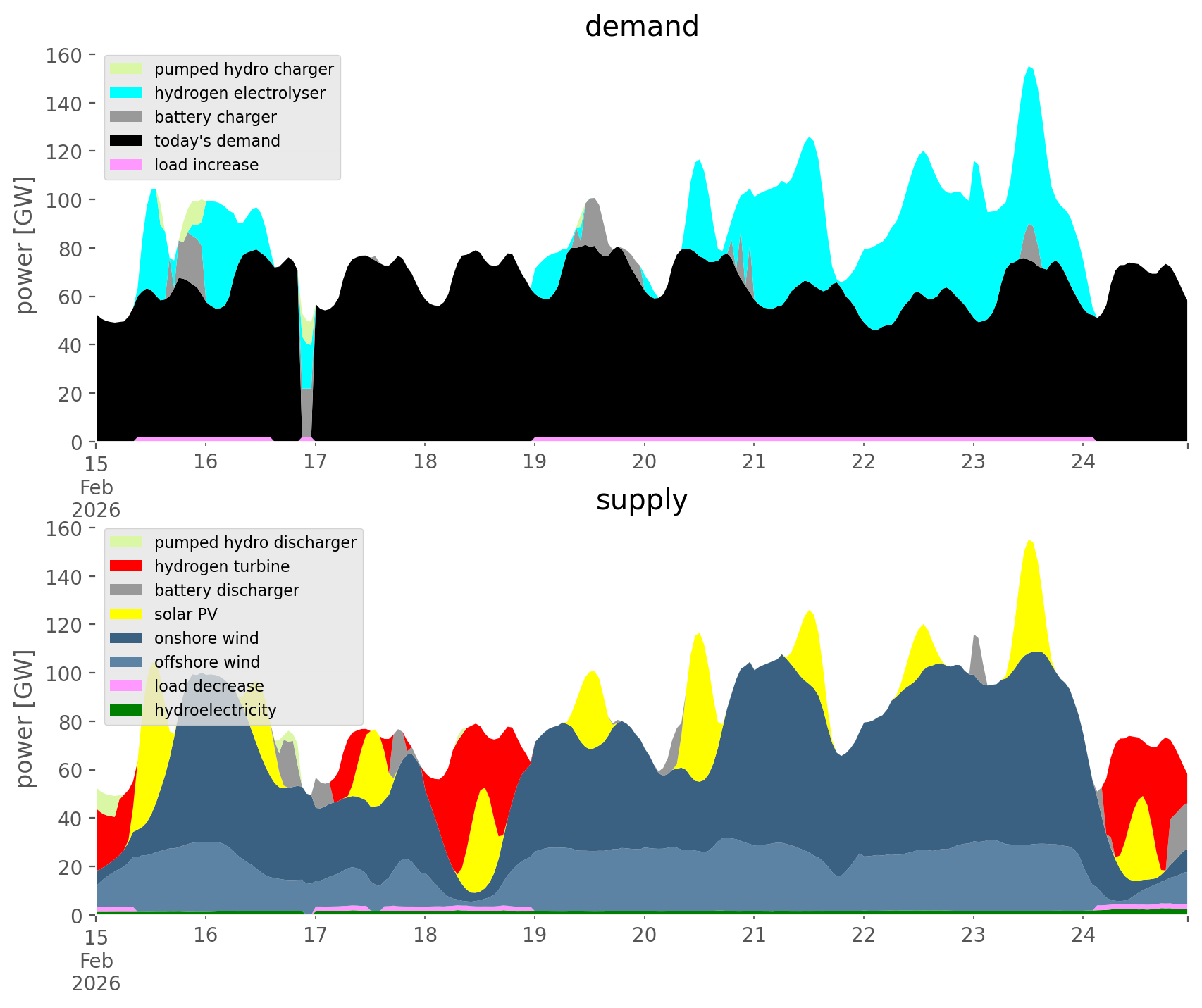Click the 'demand' chart title
Screen dimensions: 1202x1008
[641, 27]
